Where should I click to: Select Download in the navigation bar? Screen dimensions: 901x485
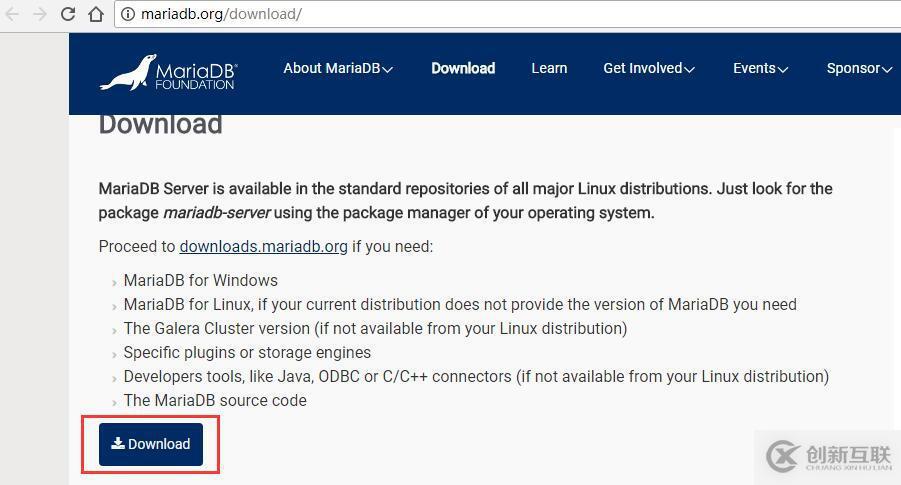pyautogui.click(x=463, y=68)
